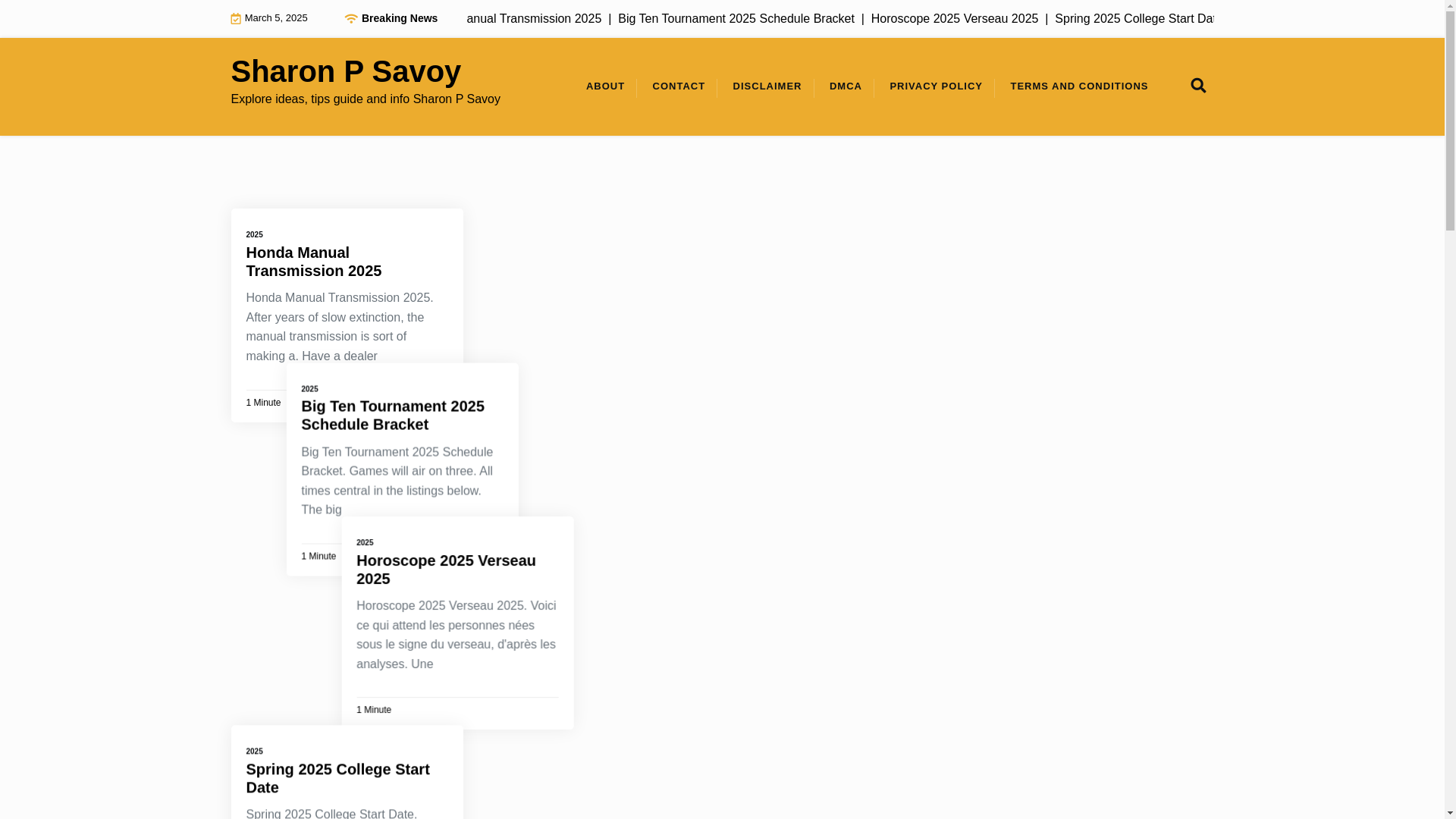Click Spring 2025 College Start headline in ticker
Viewport: 1456px width, 819px height.
(1134, 19)
